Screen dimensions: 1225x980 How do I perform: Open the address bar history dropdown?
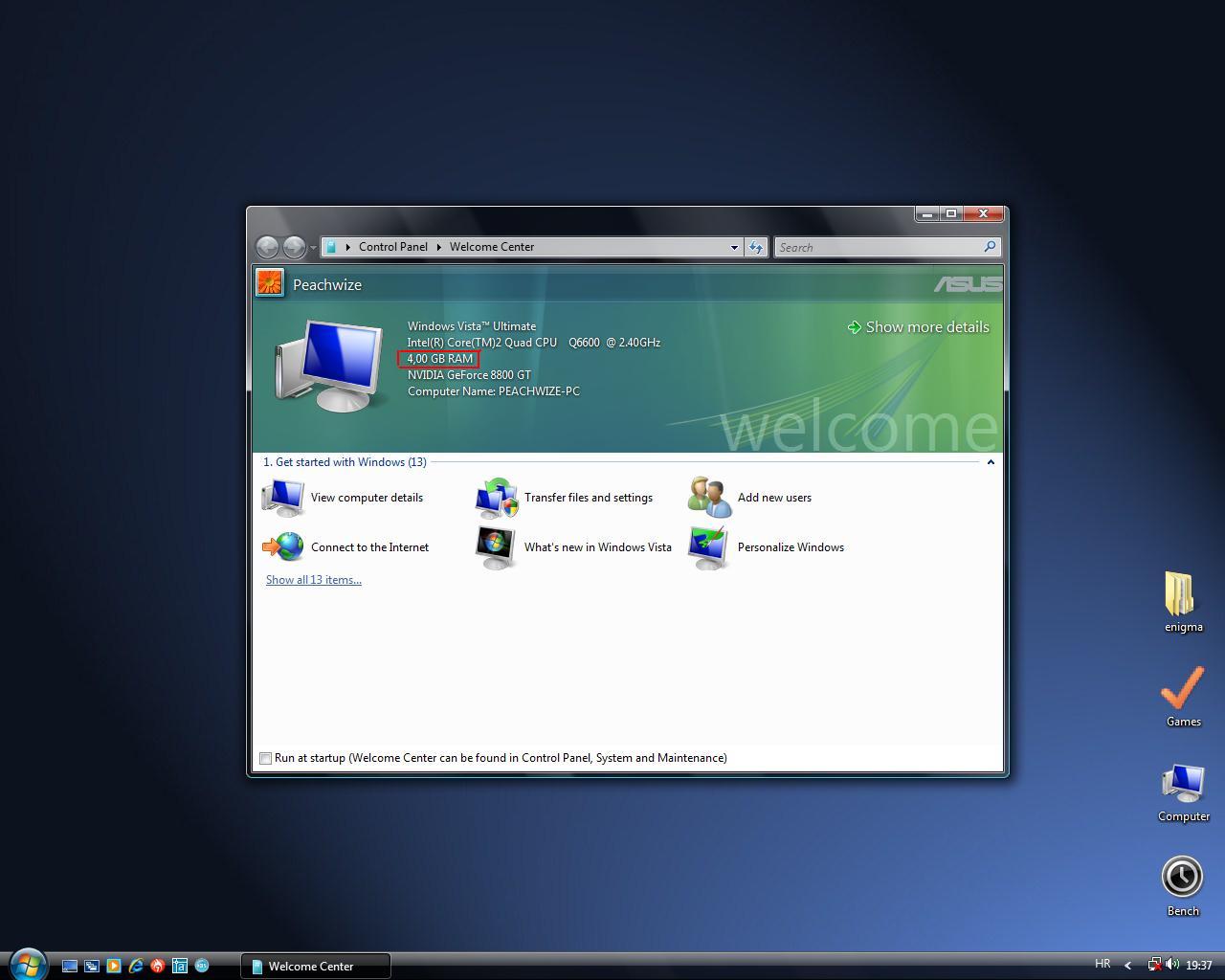[x=734, y=247]
